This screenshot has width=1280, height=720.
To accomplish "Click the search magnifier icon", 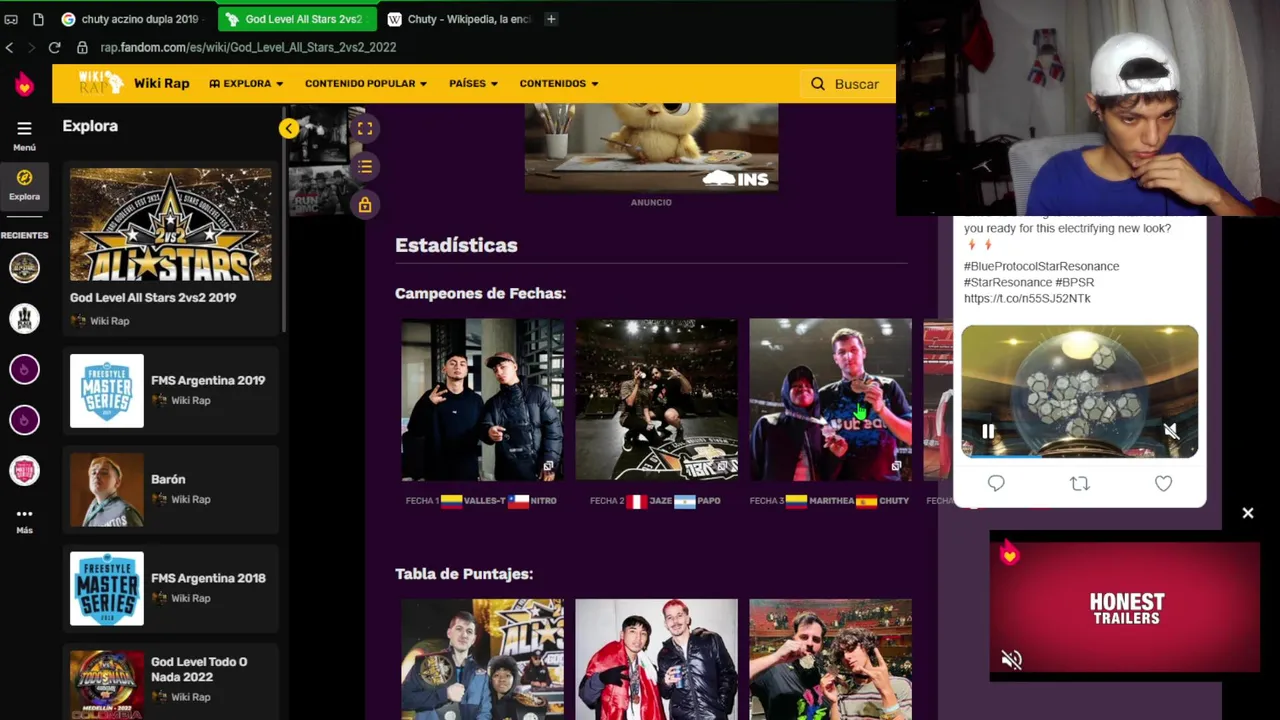I will tap(818, 84).
